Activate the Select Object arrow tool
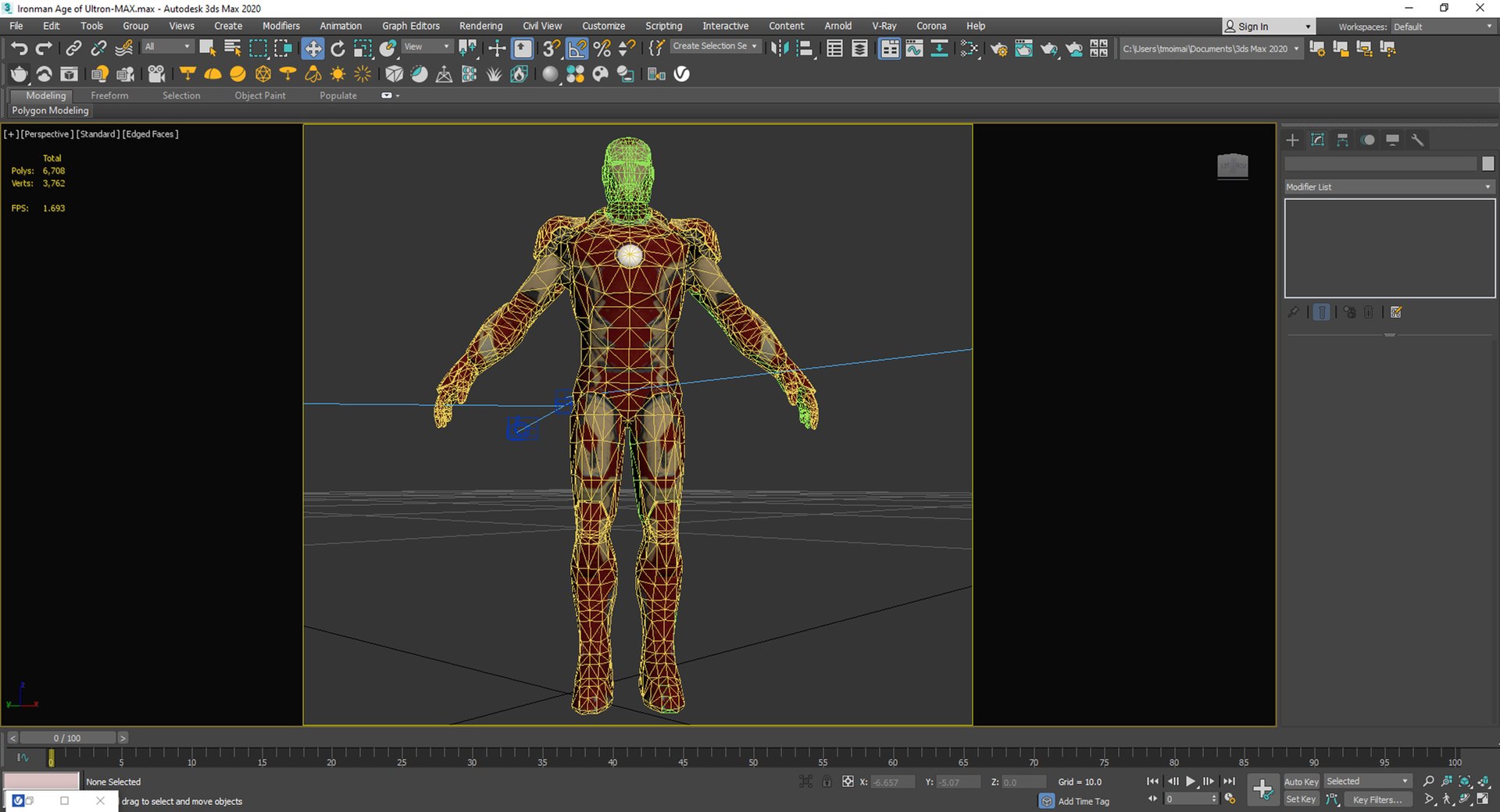 tap(208, 48)
